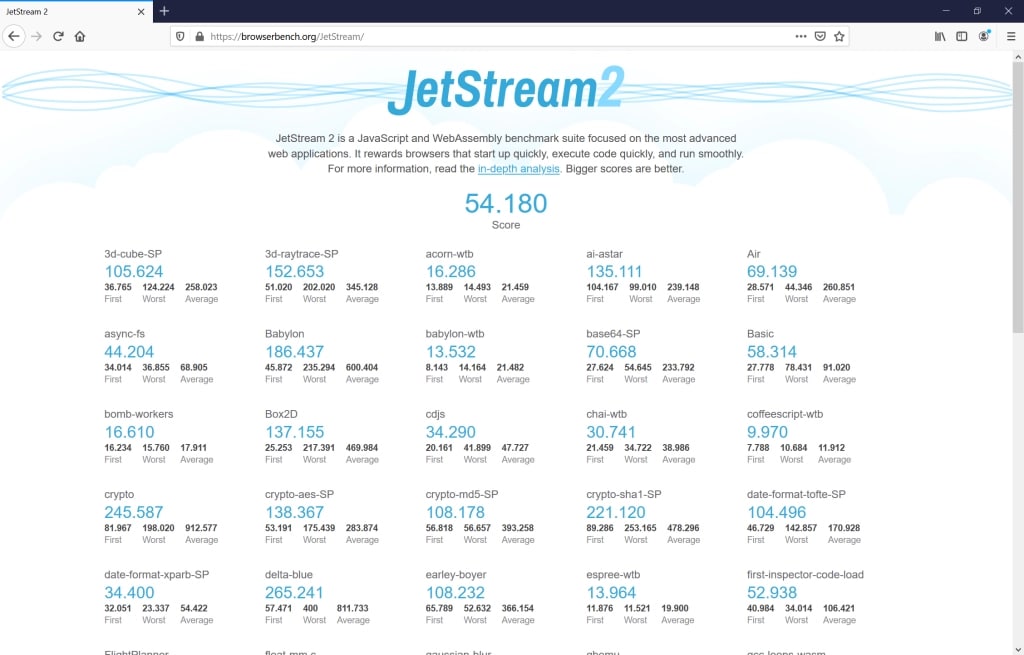1024x655 pixels.
Task: Click bomb-workers first value 16.234
Action: [118, 448]
